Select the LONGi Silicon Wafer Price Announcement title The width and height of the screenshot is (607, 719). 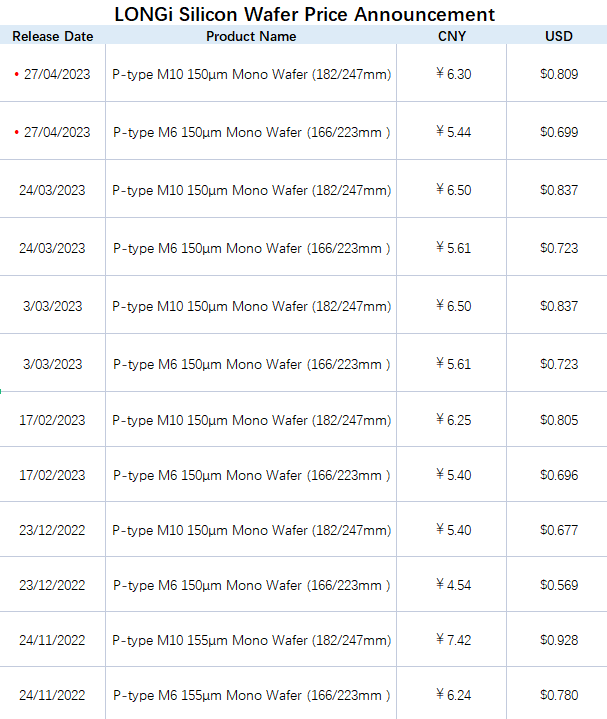tap(304, 14)
